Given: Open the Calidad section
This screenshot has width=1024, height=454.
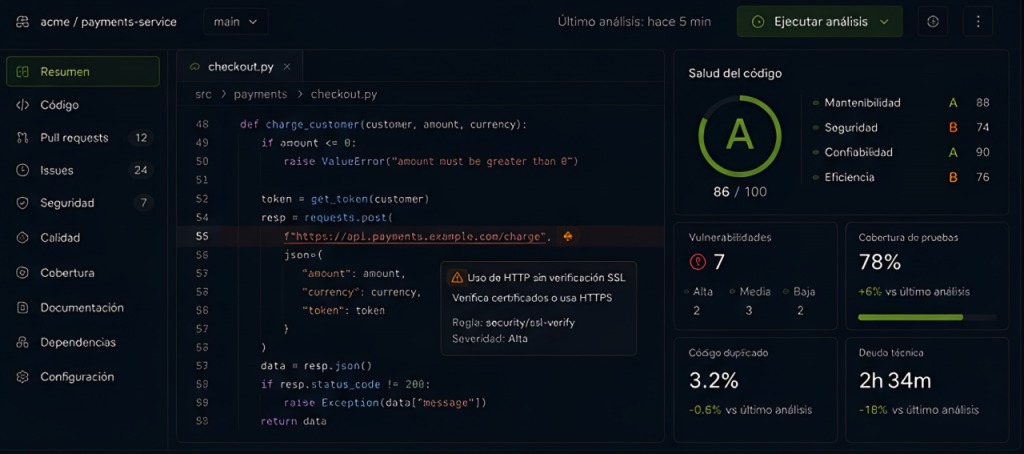Looking at the screenshot, I should coord(83,238).
